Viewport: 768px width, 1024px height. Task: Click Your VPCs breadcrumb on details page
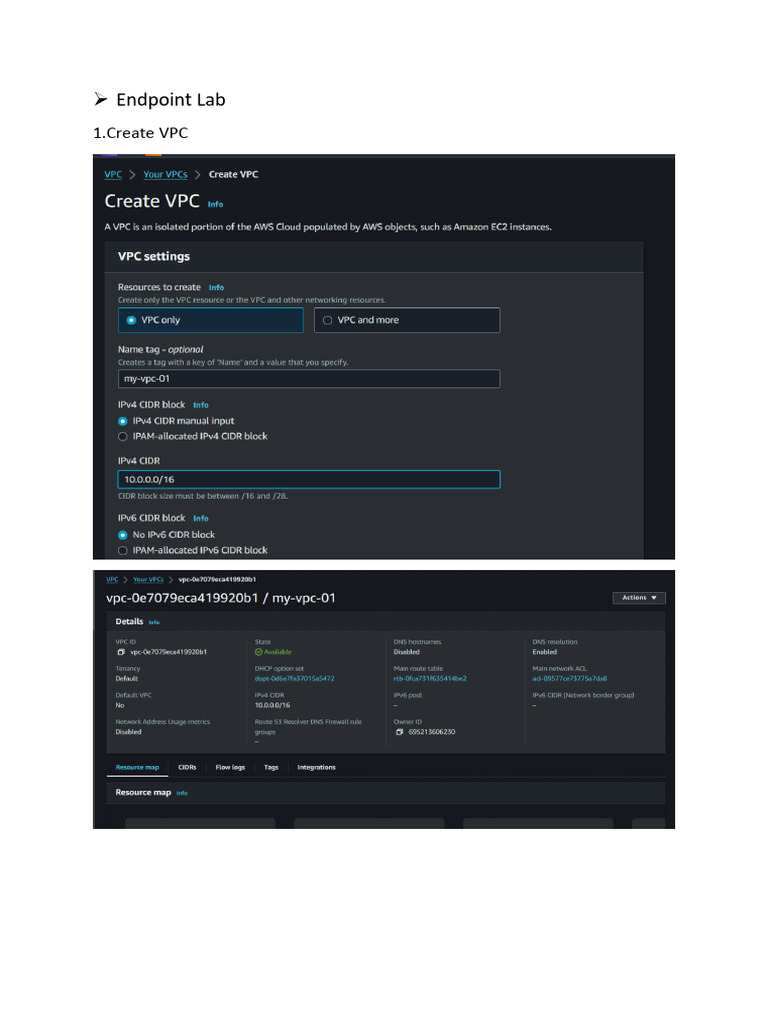tap(148, 579)
